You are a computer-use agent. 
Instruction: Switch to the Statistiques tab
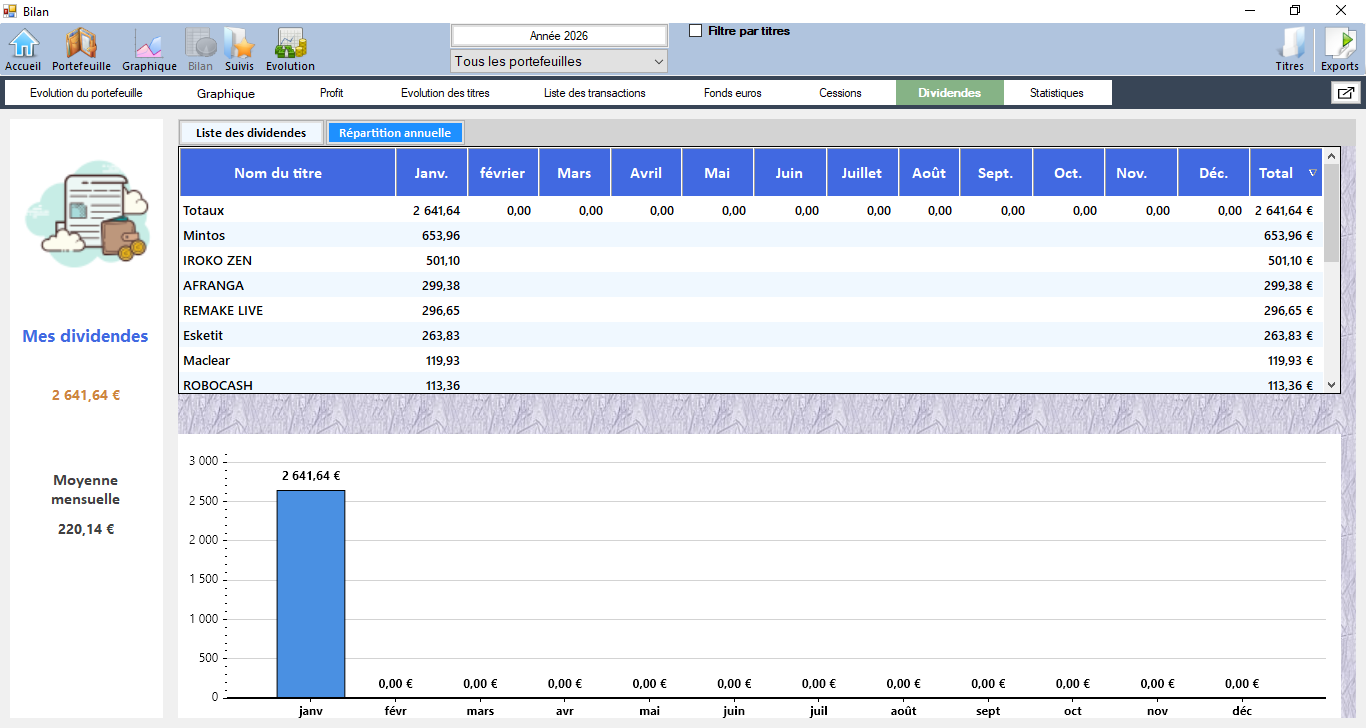pos(1056,93)
